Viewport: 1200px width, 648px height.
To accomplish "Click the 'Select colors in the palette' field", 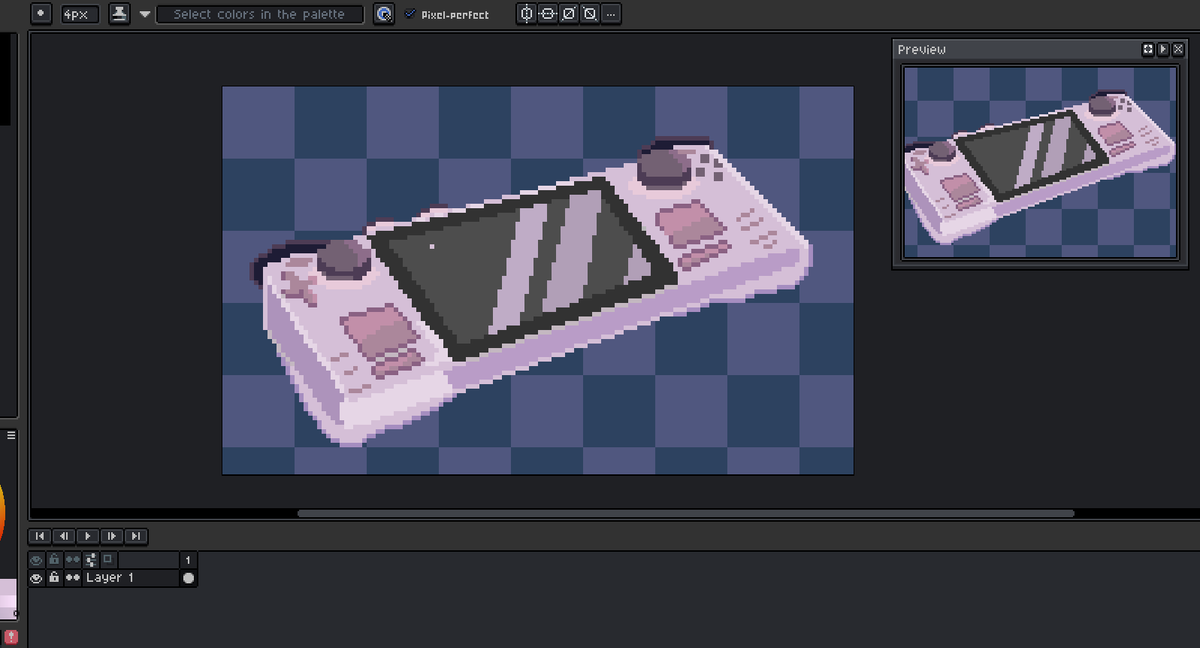I will tap(259, 14).
